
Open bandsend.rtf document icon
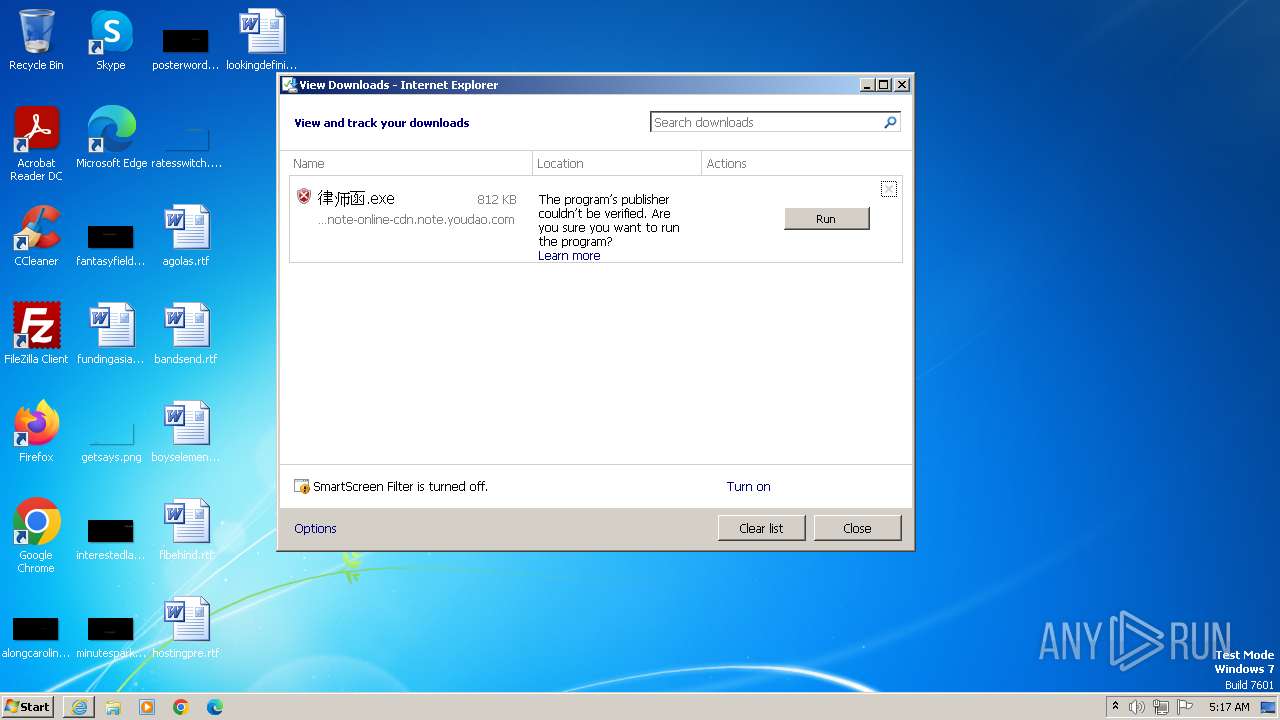pos(186,334)
